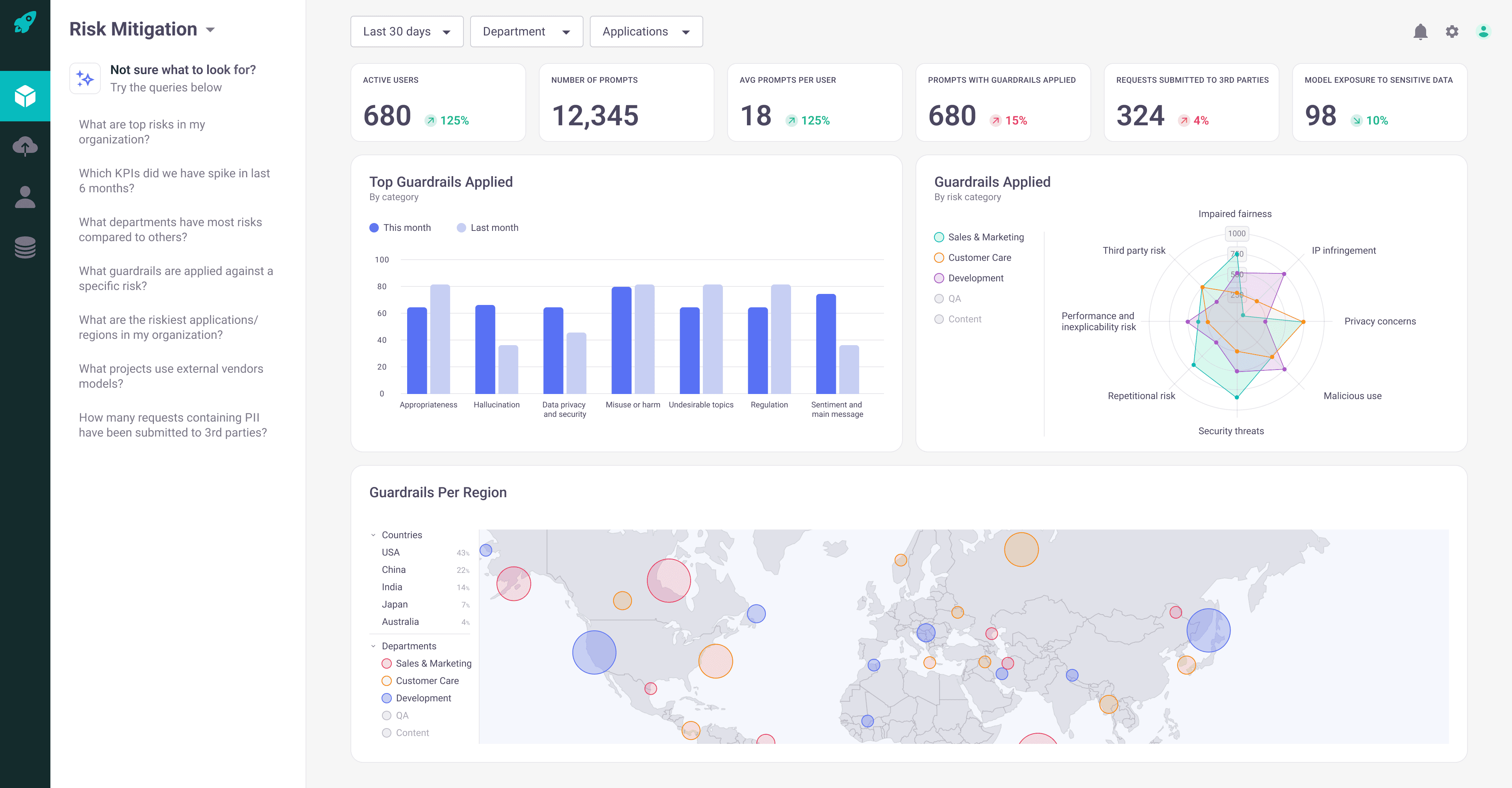Open the Applications filter menu
This screenshot has width=1512, height=788.
click(646, 31)
